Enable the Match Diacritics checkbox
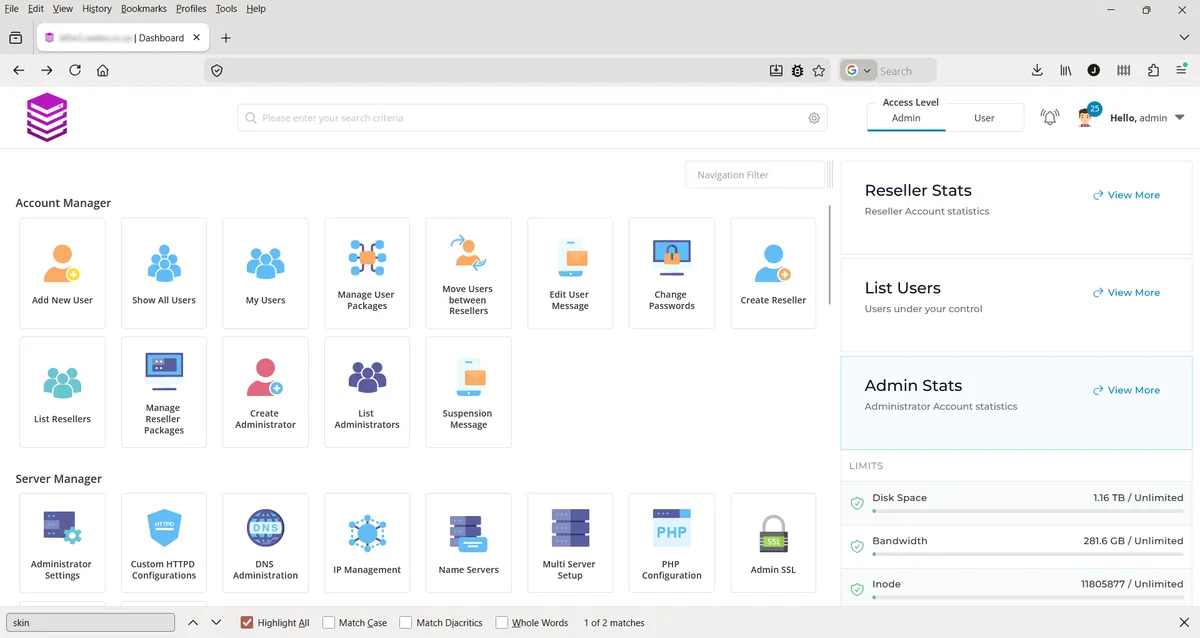This screenshot has height=638, width=1200. point(406,623)
